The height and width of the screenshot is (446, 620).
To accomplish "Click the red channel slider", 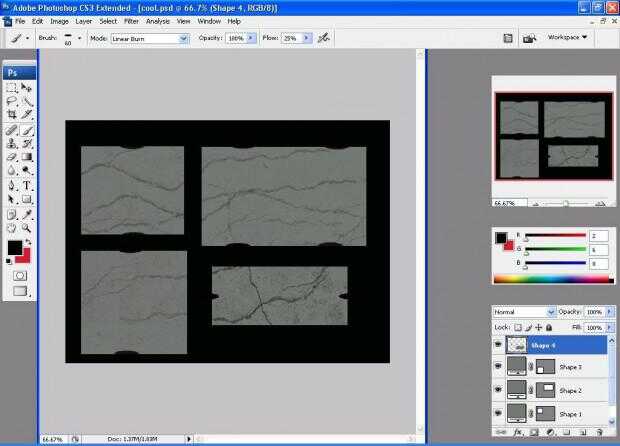I will pyautogui.click(x=555, y=237).
